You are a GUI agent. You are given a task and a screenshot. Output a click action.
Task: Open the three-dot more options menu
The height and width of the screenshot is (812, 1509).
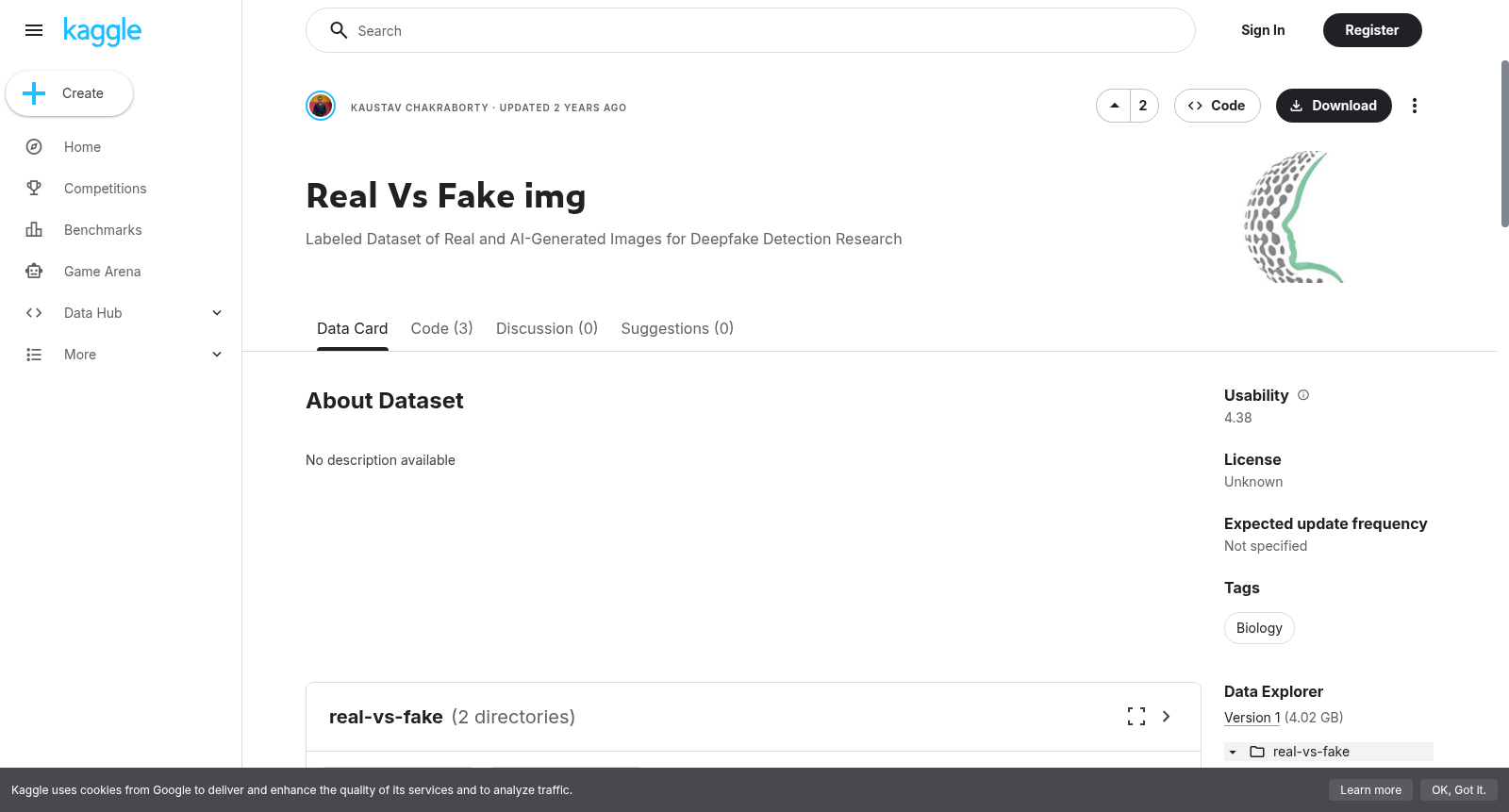(1414, 106)
